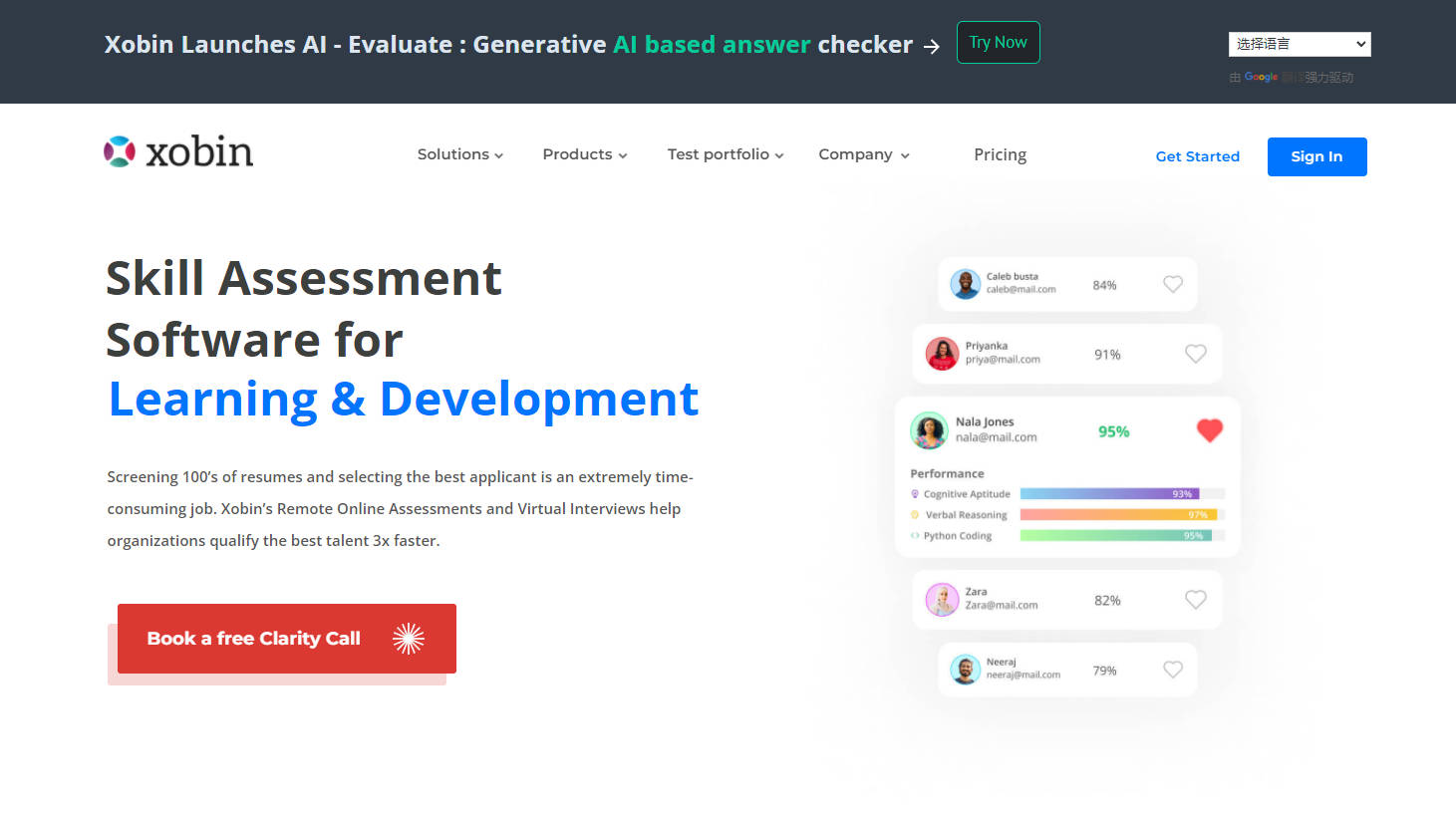1456x817 pixels.
Task: Open the language selection dropdown
Action: (1299, 44)
